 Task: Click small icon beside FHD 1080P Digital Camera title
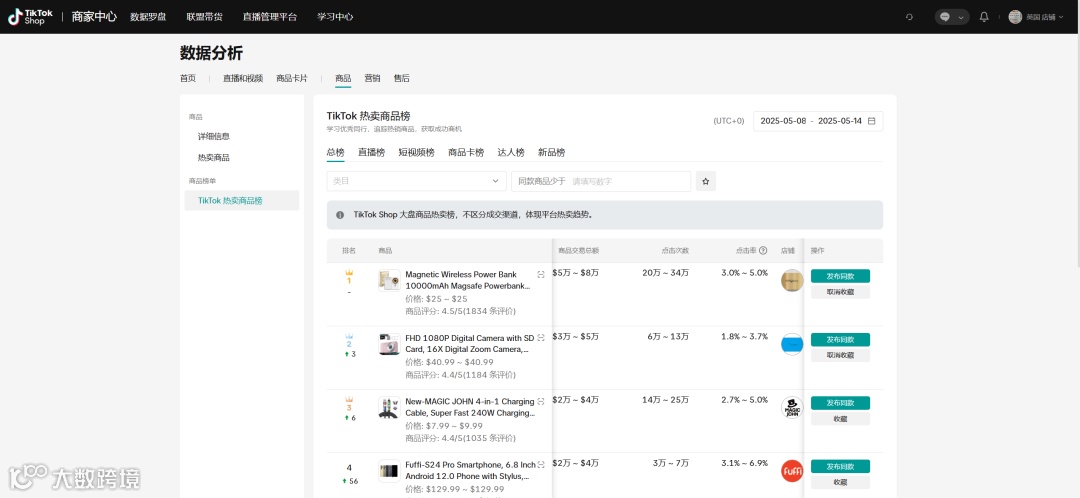pyautogui.click(x=541, y=338)
